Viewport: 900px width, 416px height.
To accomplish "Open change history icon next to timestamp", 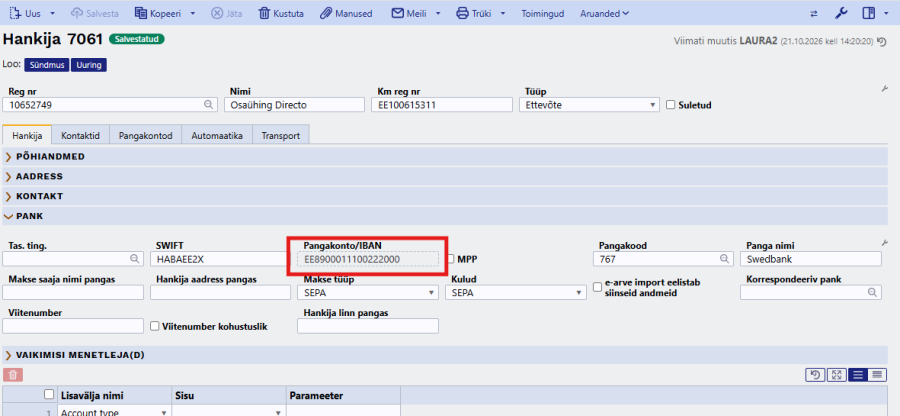I will (883, 42).
